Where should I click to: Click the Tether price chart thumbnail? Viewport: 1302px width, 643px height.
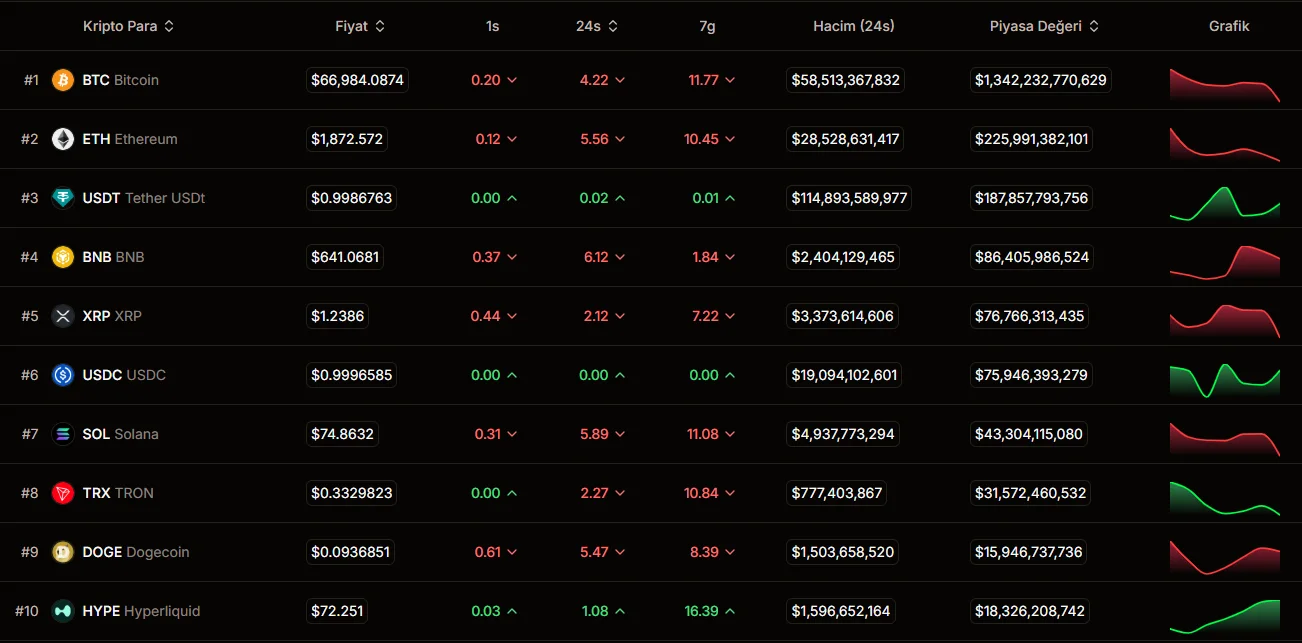point(1225,203)
